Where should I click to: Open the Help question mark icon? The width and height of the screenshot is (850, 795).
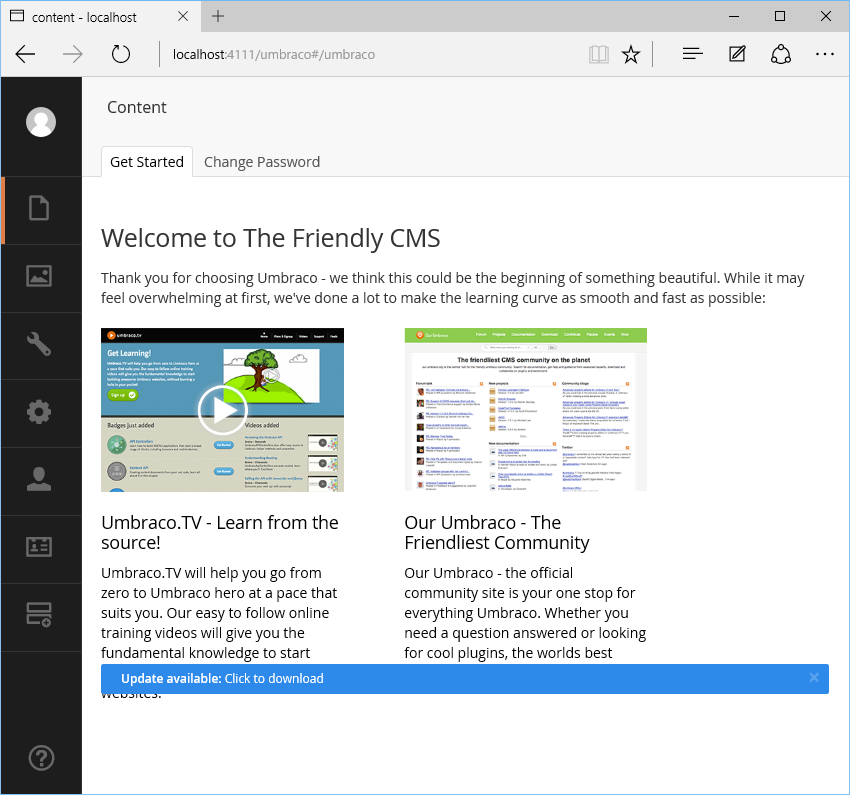pyautogui.click(x=41, y=758)
